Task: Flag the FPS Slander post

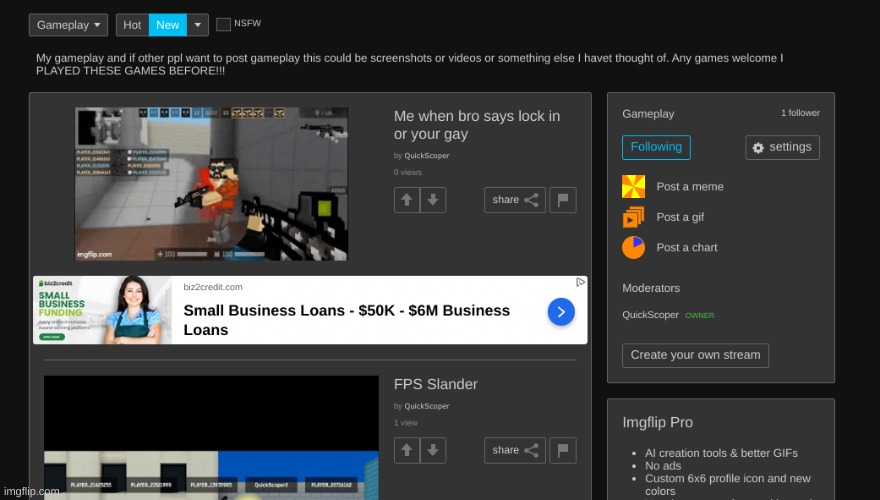Action: (x=563, y=450)
